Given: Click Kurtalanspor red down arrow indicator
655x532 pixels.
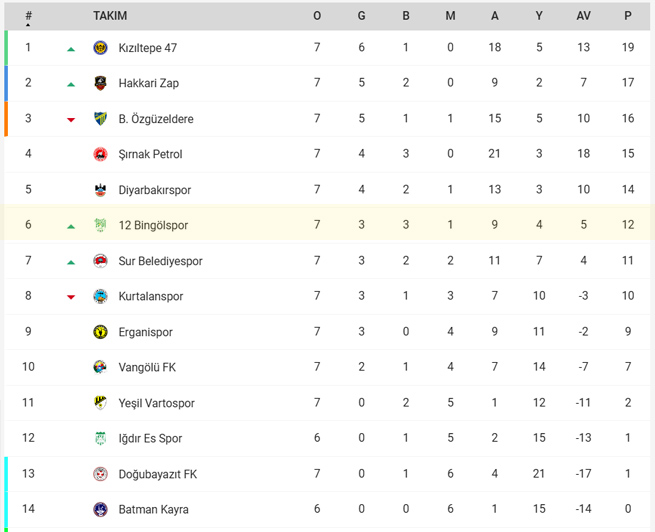Looking at the screenshot, I should 71,297.
